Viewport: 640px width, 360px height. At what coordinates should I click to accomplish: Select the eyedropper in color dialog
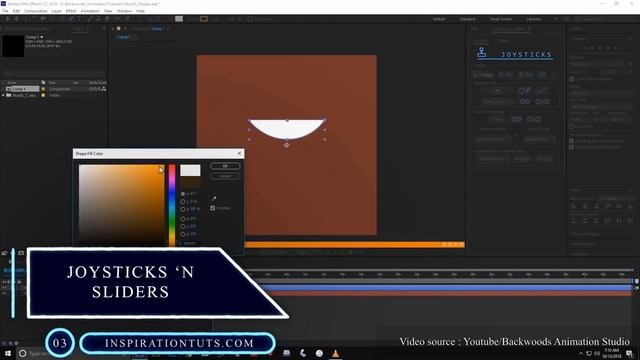click(214, 198)
